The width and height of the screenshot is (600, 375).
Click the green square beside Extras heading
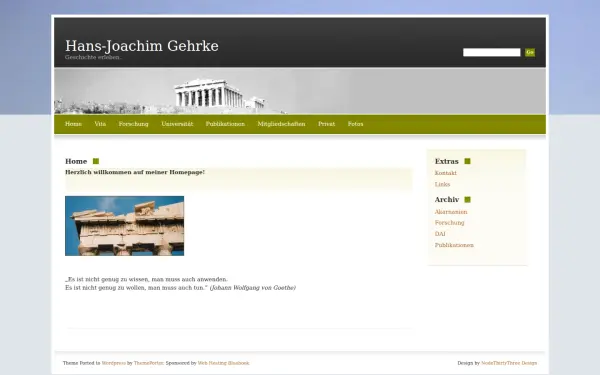point(467,161)
